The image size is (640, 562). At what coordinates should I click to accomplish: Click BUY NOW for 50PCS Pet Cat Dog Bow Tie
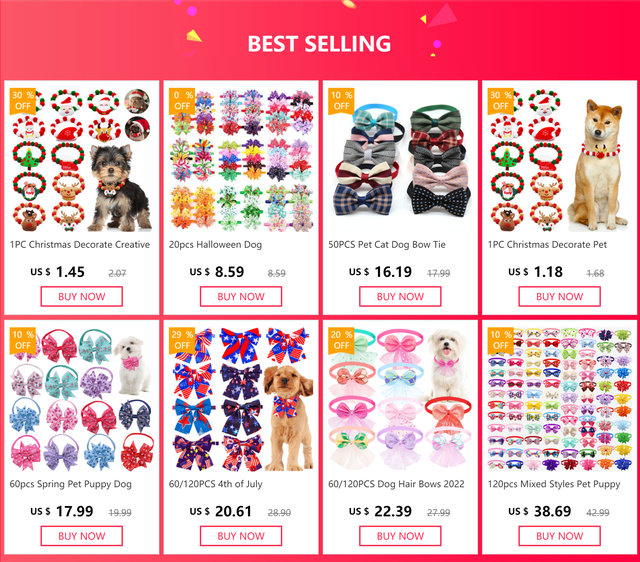click(400, 296)
